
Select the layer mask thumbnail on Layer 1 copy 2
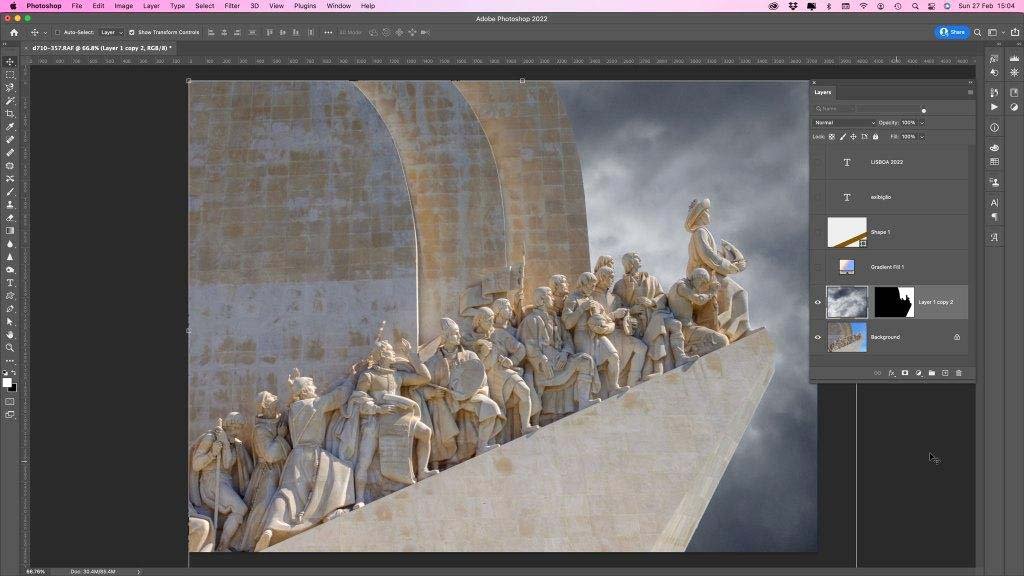coord(894,302)
